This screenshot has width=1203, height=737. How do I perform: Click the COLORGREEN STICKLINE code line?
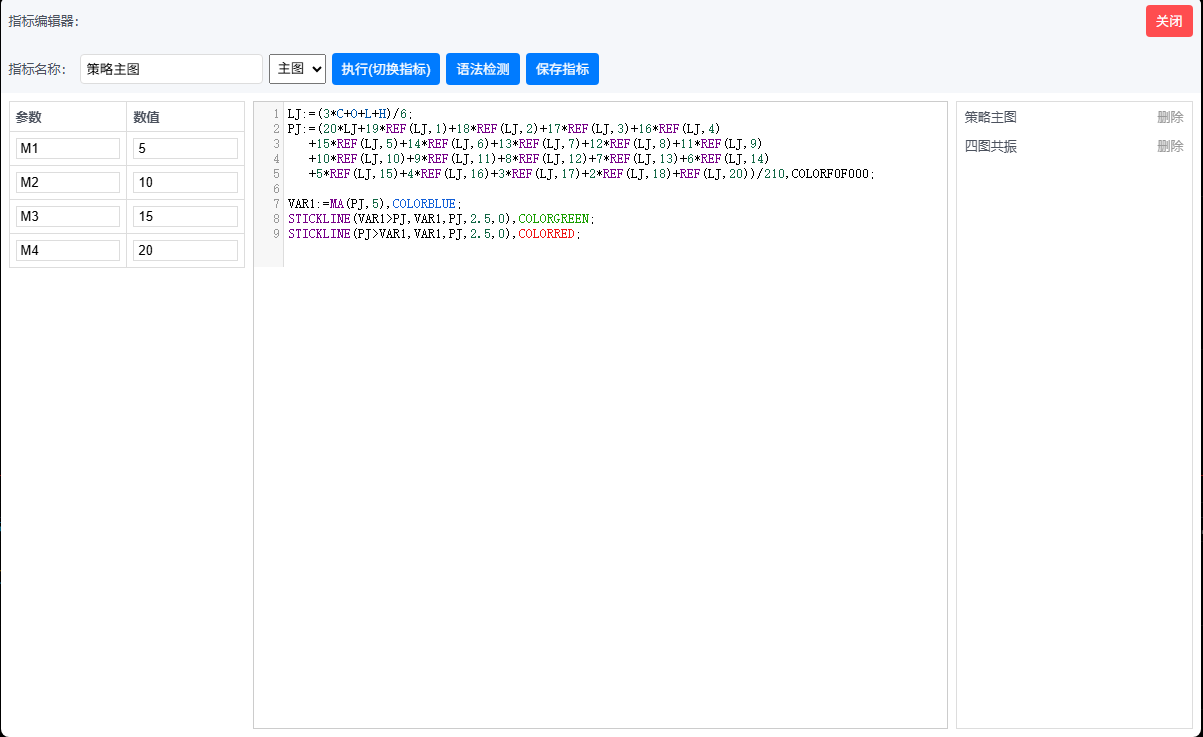441,218
